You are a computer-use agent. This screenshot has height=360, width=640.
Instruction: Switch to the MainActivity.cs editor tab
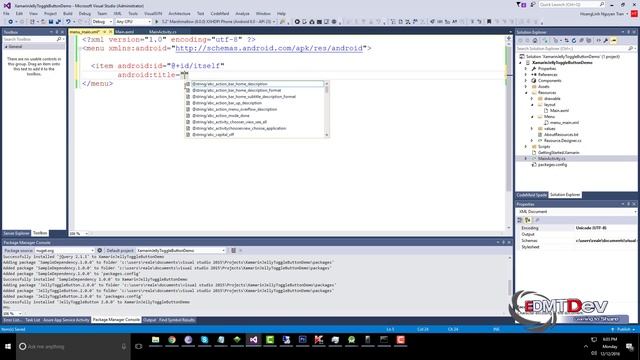162,32
